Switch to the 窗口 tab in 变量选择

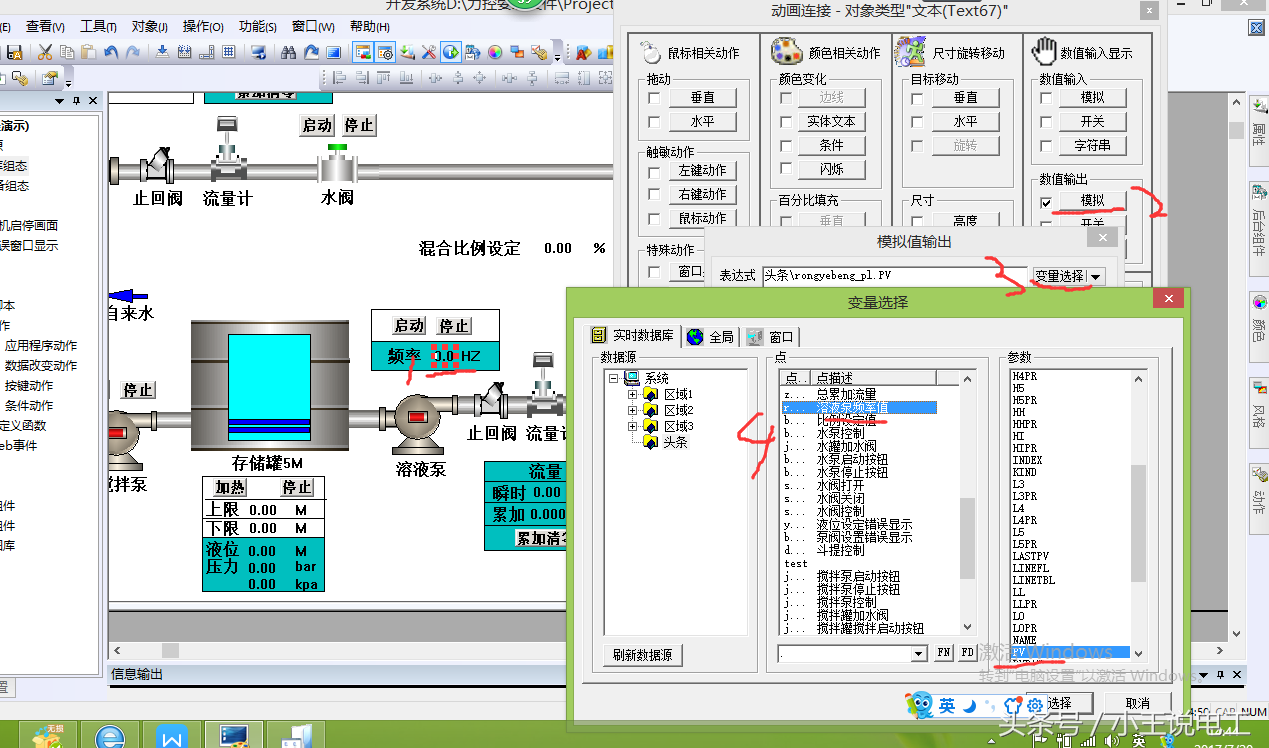[771, 337]
